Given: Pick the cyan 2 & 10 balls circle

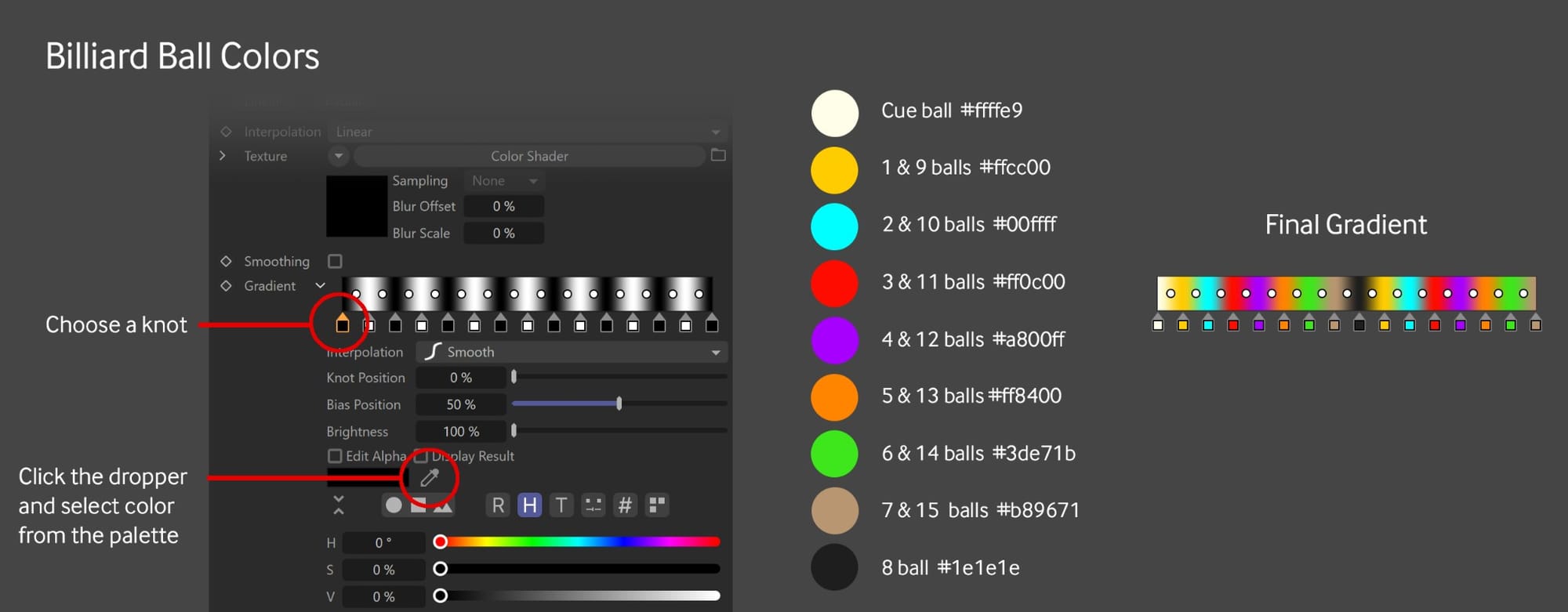Looking at the screenshot, I should click(835, 226).
